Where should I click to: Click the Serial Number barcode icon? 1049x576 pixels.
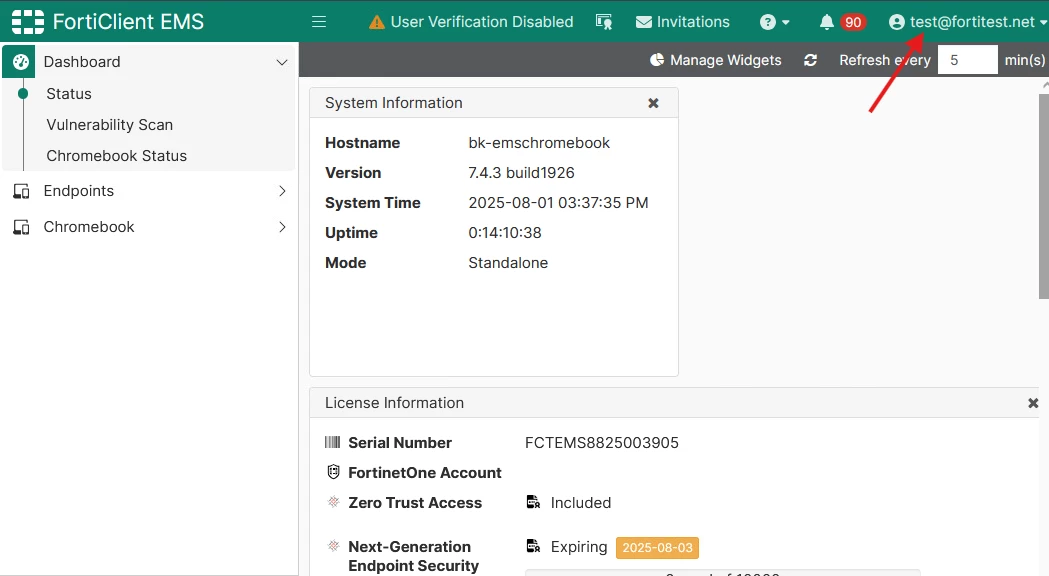(x=332, y=442)
